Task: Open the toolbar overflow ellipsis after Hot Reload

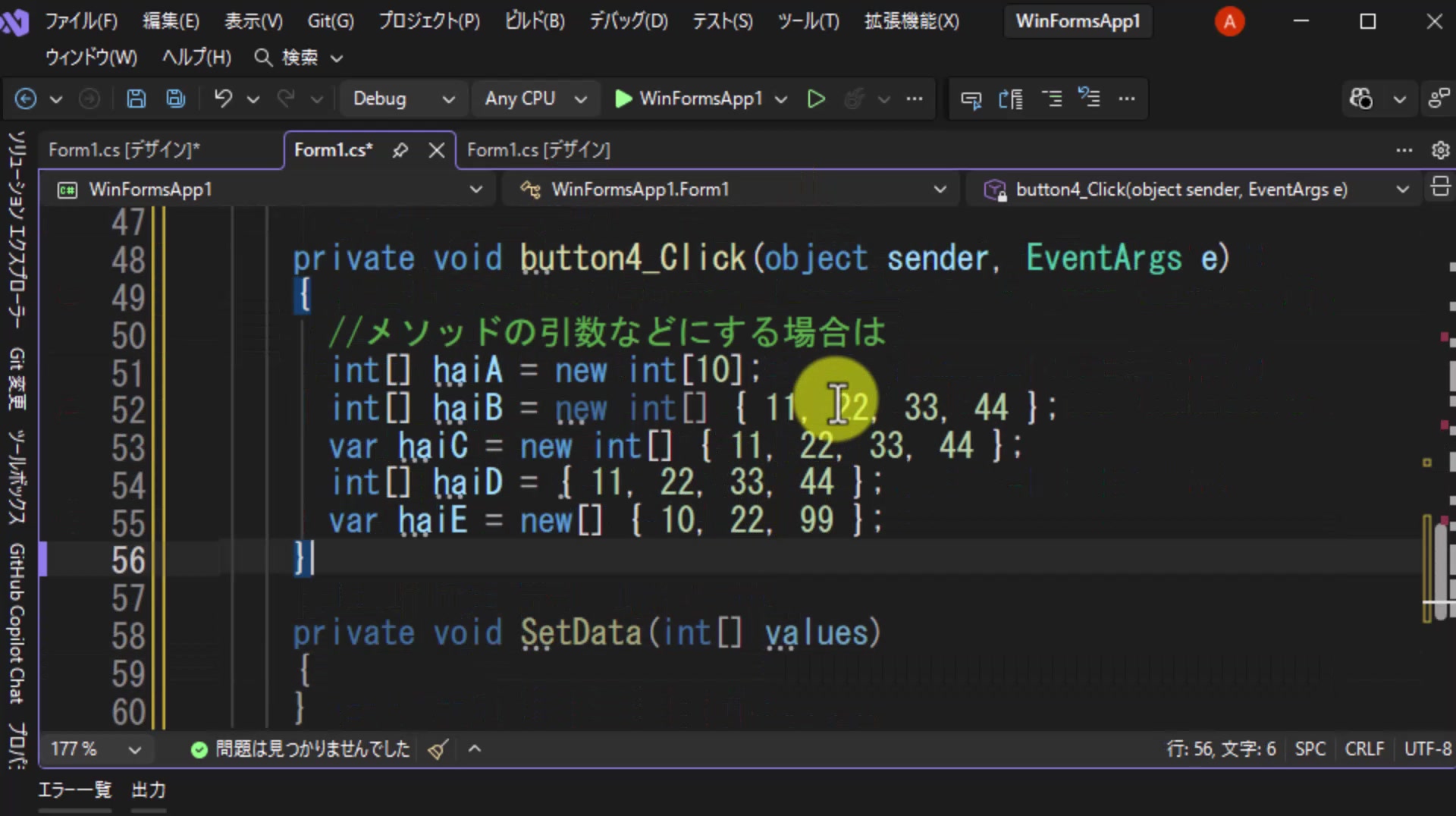Action: tap(915, 99)
